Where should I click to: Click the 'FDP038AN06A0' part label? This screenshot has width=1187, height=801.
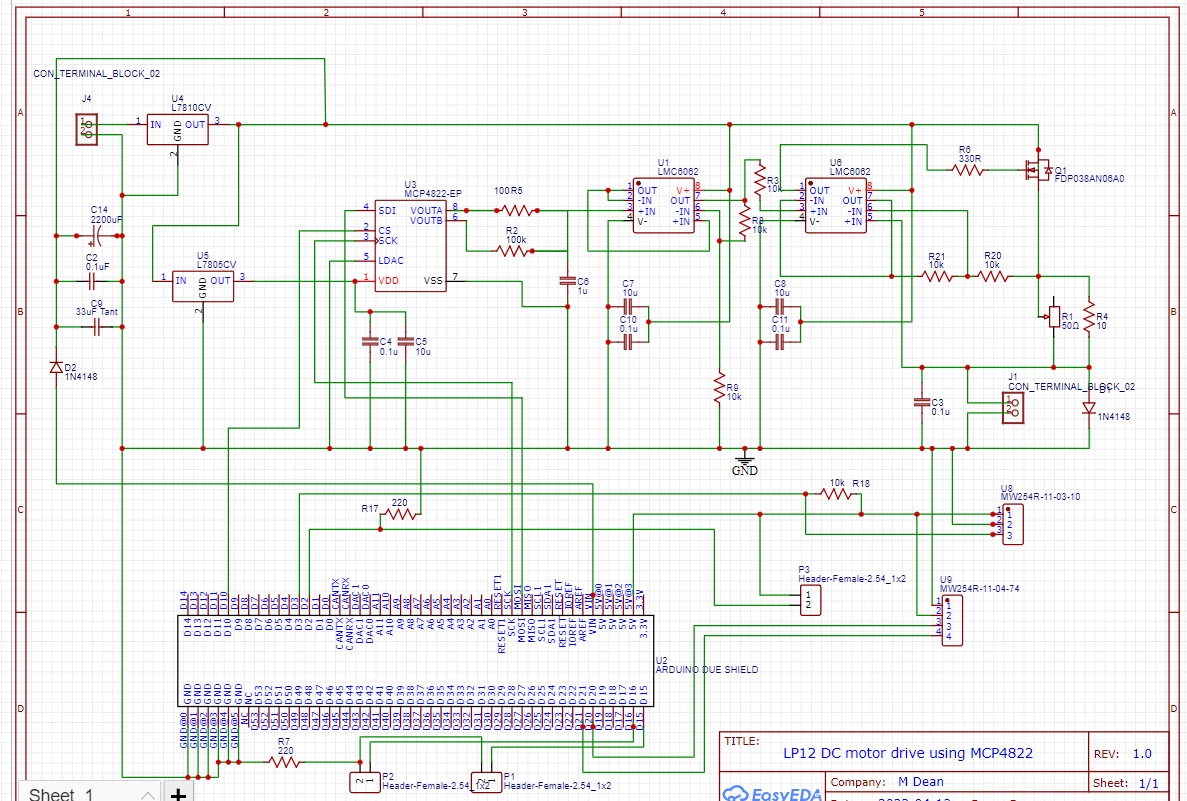[x=1089, y=179]
